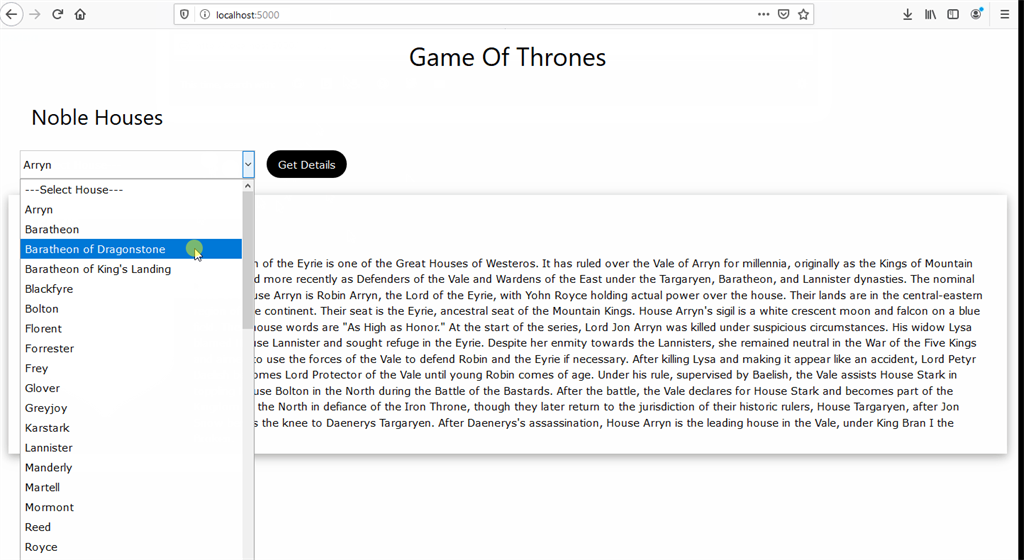Image resolution: width=1024 pixels, height=560 pixels.
Task: Choose Bolton from the list
Action: (x=131, y=309)
